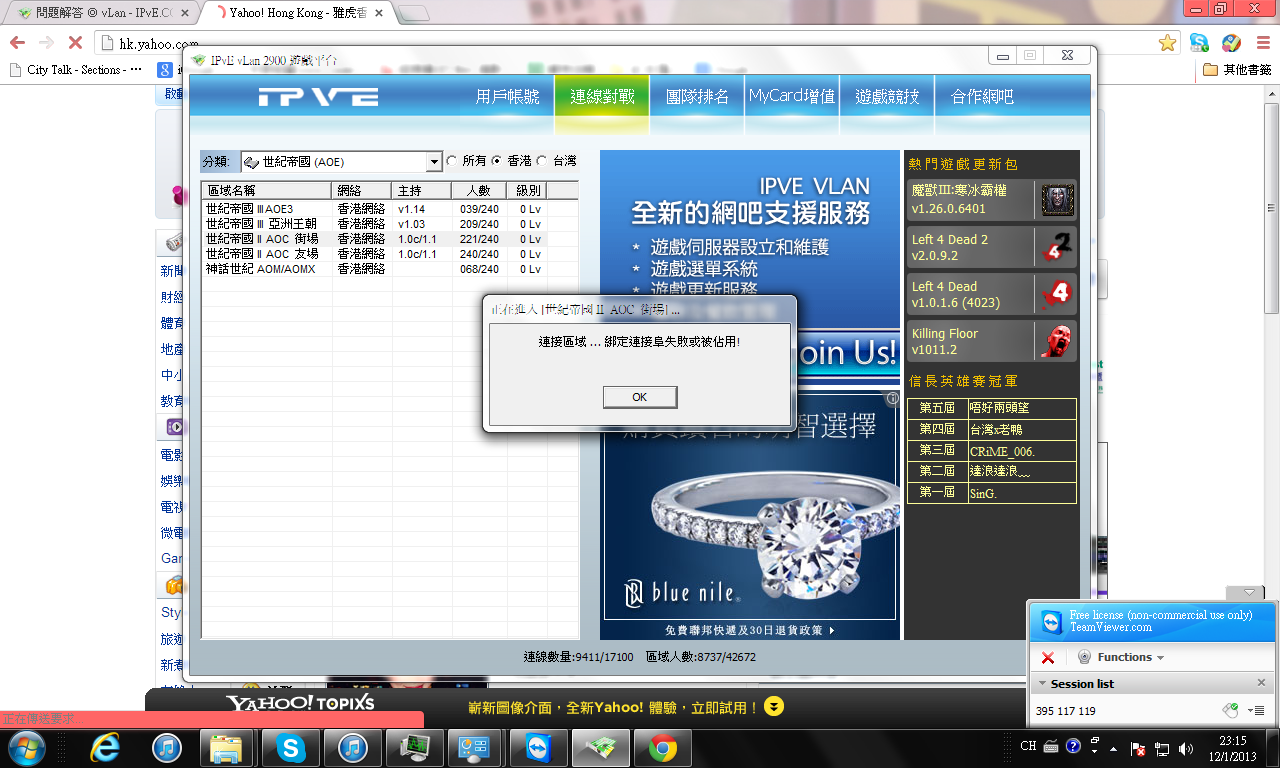
Task: Click champion entry 唔好兩頭望
Action: (x=1022, y=408)
